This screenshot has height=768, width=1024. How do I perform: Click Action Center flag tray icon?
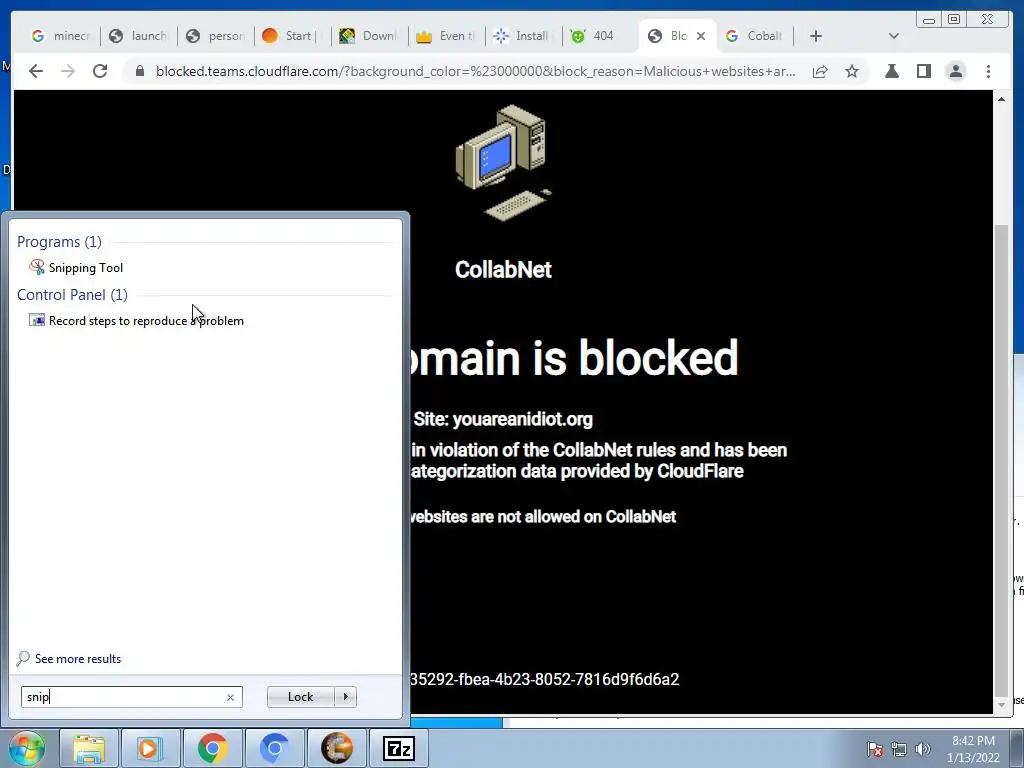pos(875,749)
